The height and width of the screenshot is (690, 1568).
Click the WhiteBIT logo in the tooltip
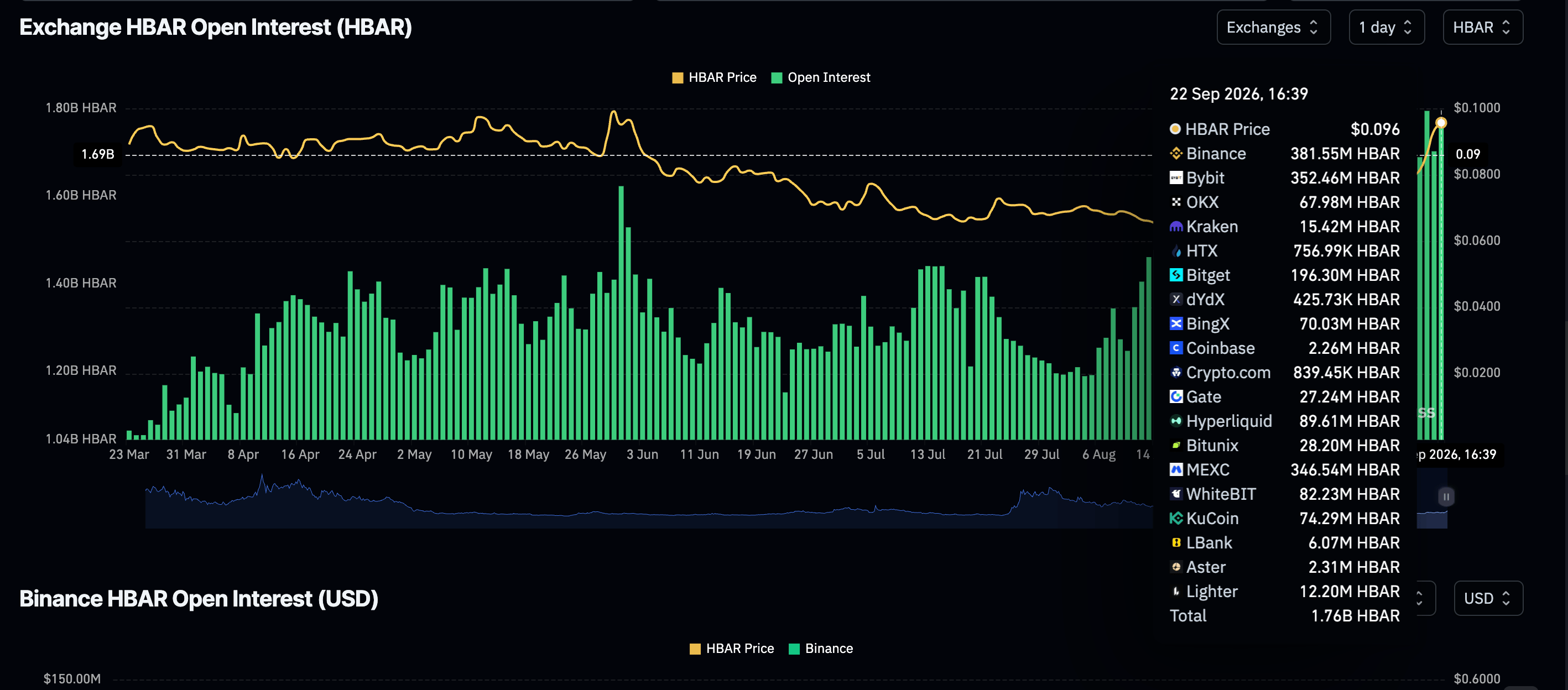point(1176,494)
